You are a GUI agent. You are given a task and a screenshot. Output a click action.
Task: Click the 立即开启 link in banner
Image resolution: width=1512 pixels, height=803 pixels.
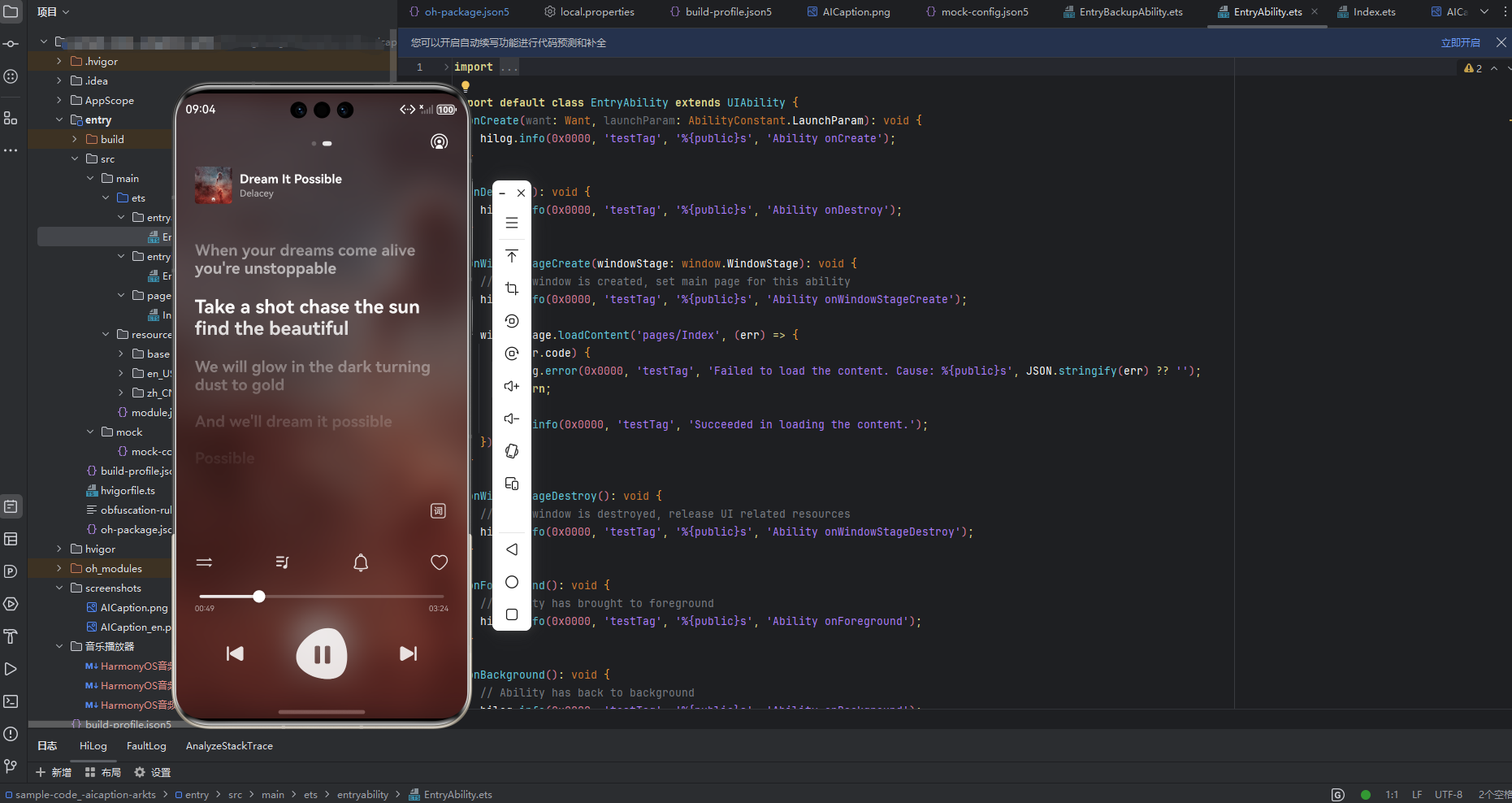[x=1460, y=43]
